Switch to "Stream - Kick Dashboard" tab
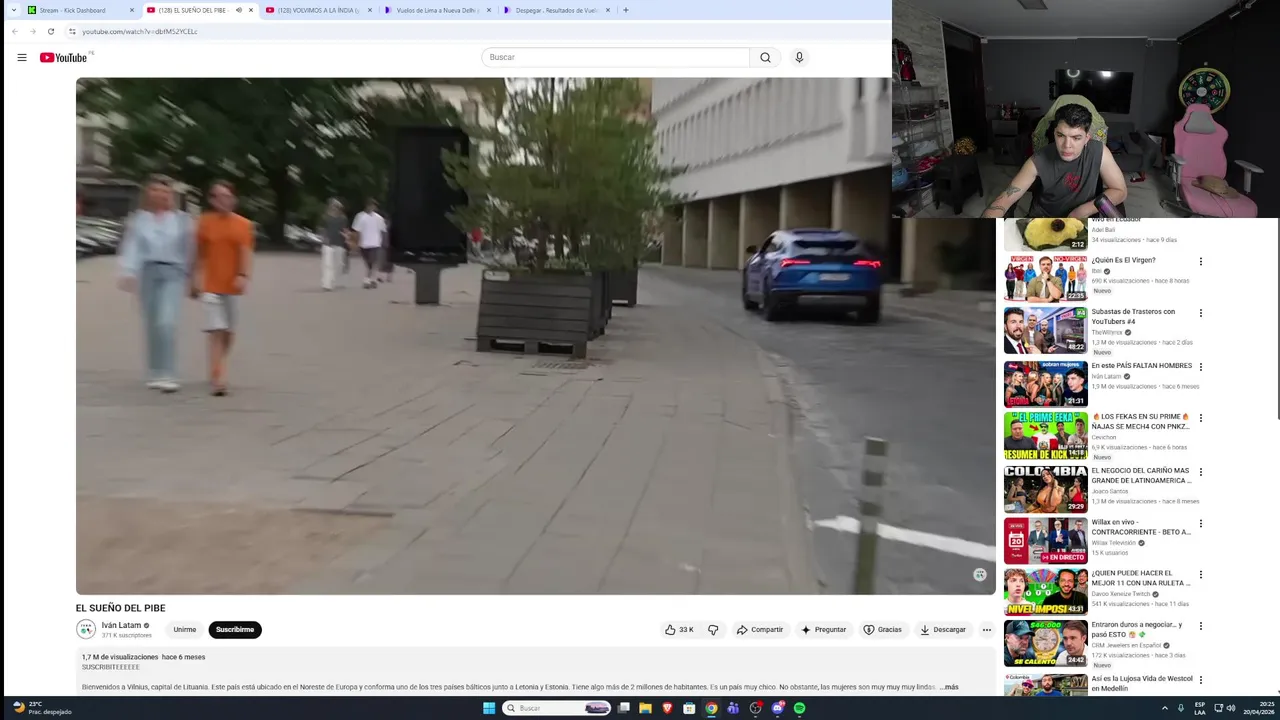The height and width of the screenshot is (720, 1280). pos(80,10)
